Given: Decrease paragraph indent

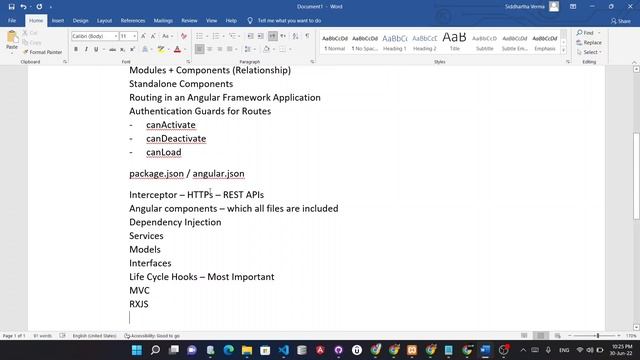Looking at the screenshot, I should (251, 36).
